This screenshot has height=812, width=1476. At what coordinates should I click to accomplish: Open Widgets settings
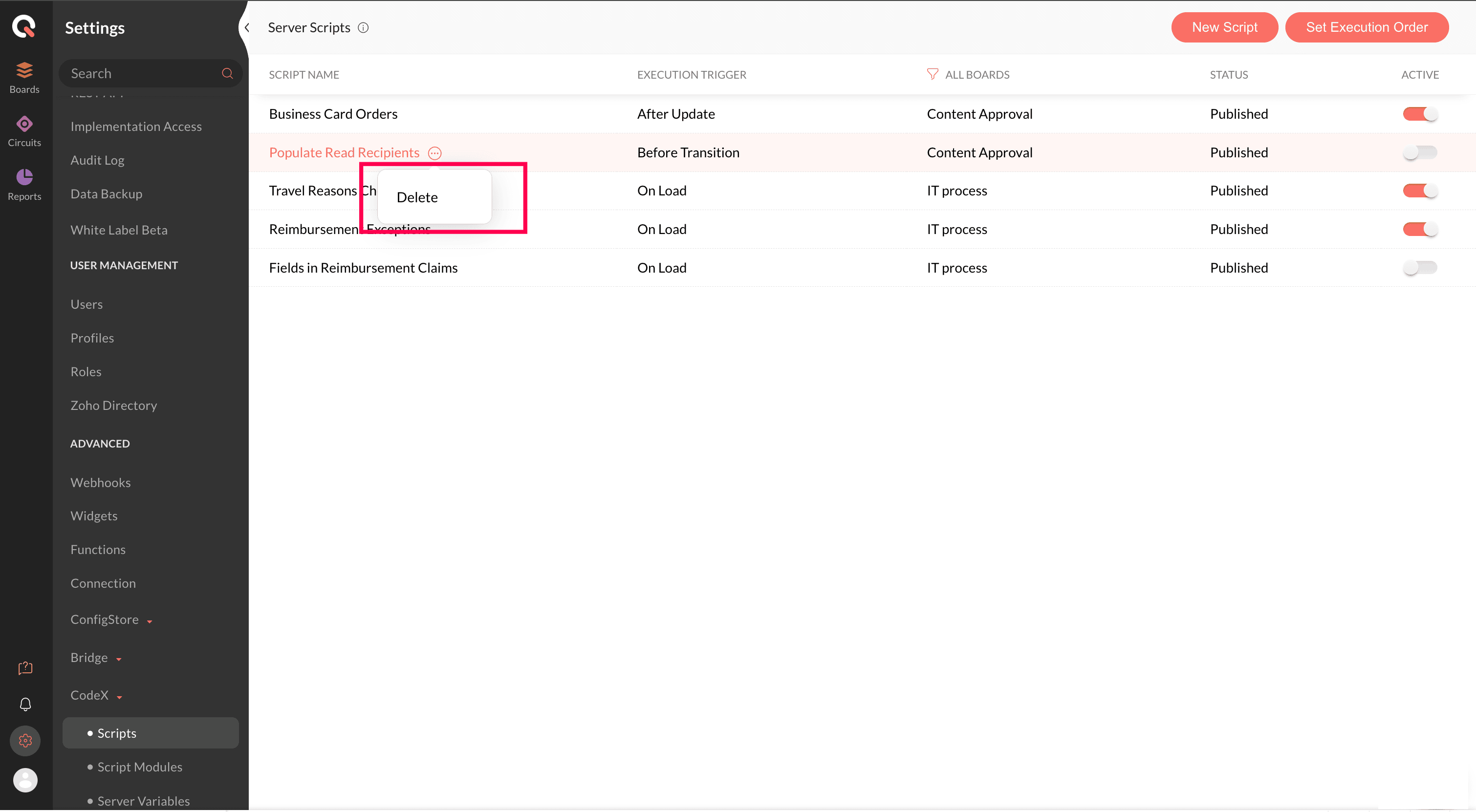[93, 516]
